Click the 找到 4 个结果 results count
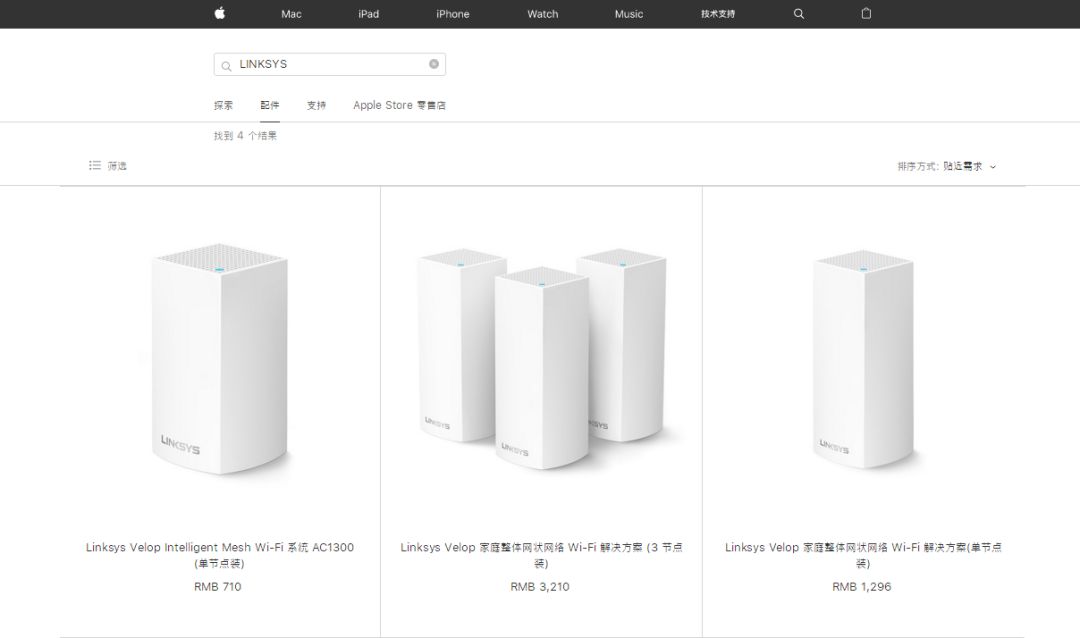The image size is (1080, 638). coord(245,136)
